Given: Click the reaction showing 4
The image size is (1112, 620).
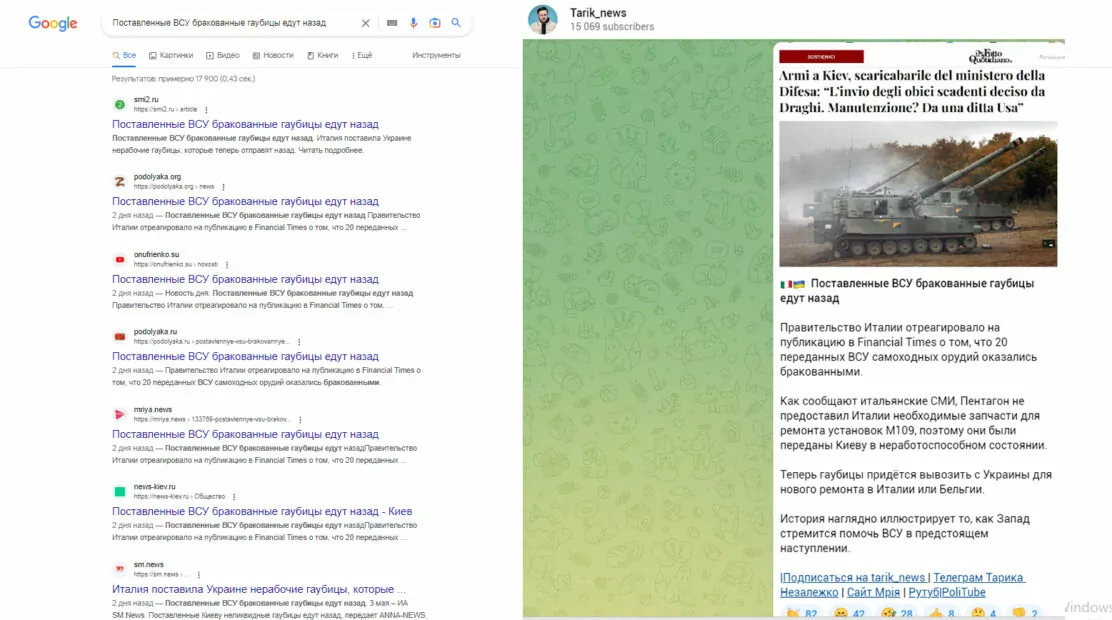Looking at the screenshot, I should point(984,614).
